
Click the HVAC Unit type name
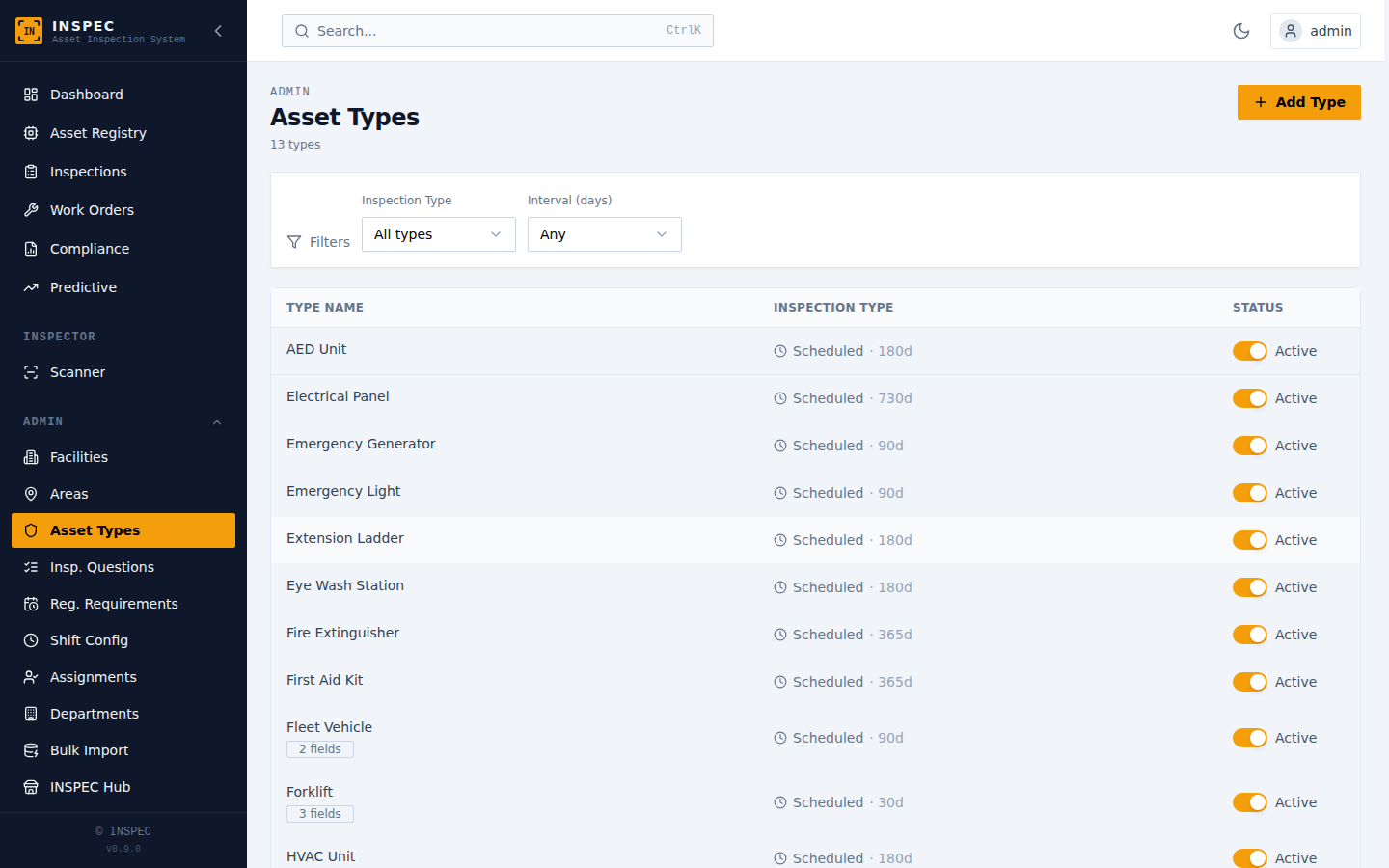click(321, 856)
